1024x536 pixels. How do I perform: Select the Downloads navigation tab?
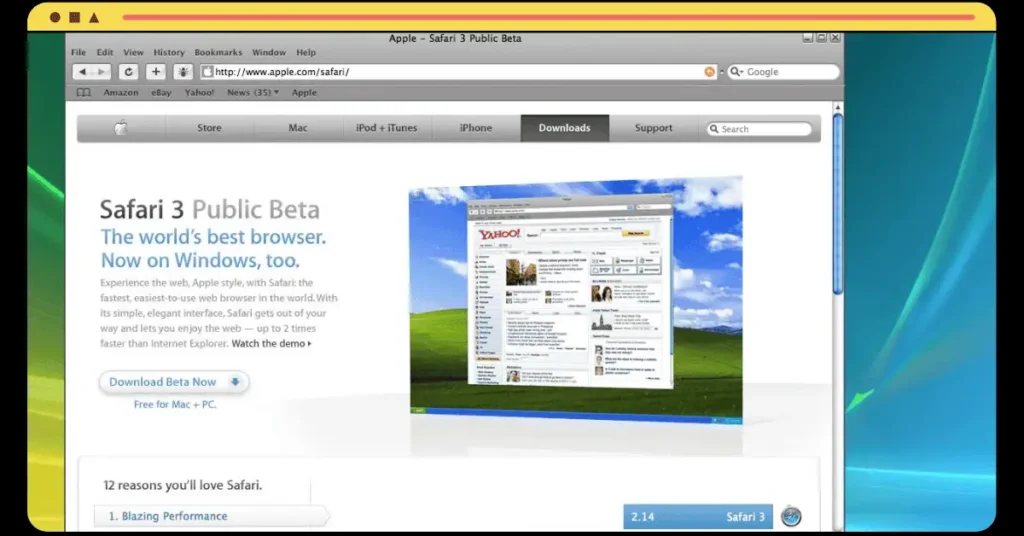pyautogui.click(x=565, y=128)
